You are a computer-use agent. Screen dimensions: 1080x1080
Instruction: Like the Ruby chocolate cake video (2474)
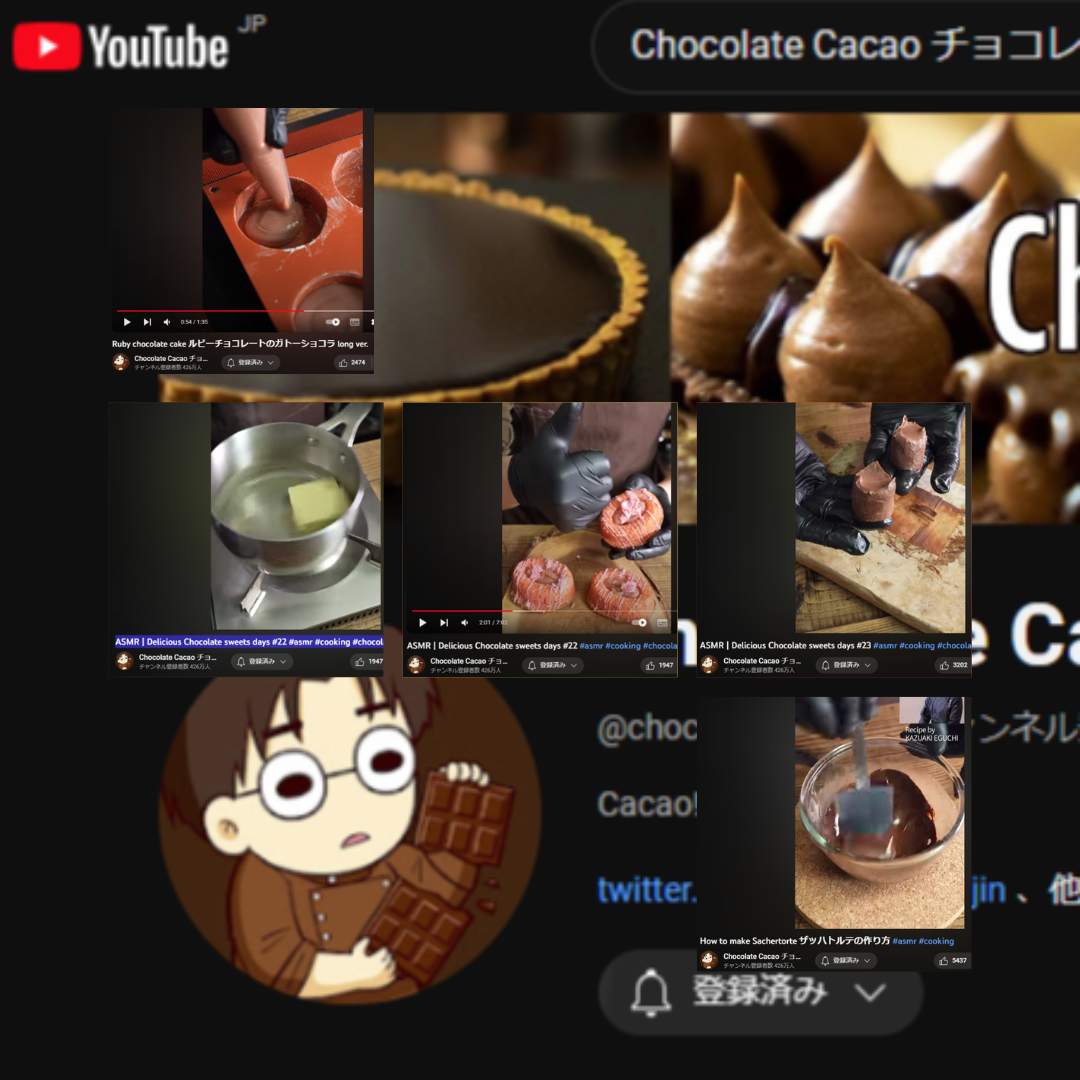[x=353, y=362]
